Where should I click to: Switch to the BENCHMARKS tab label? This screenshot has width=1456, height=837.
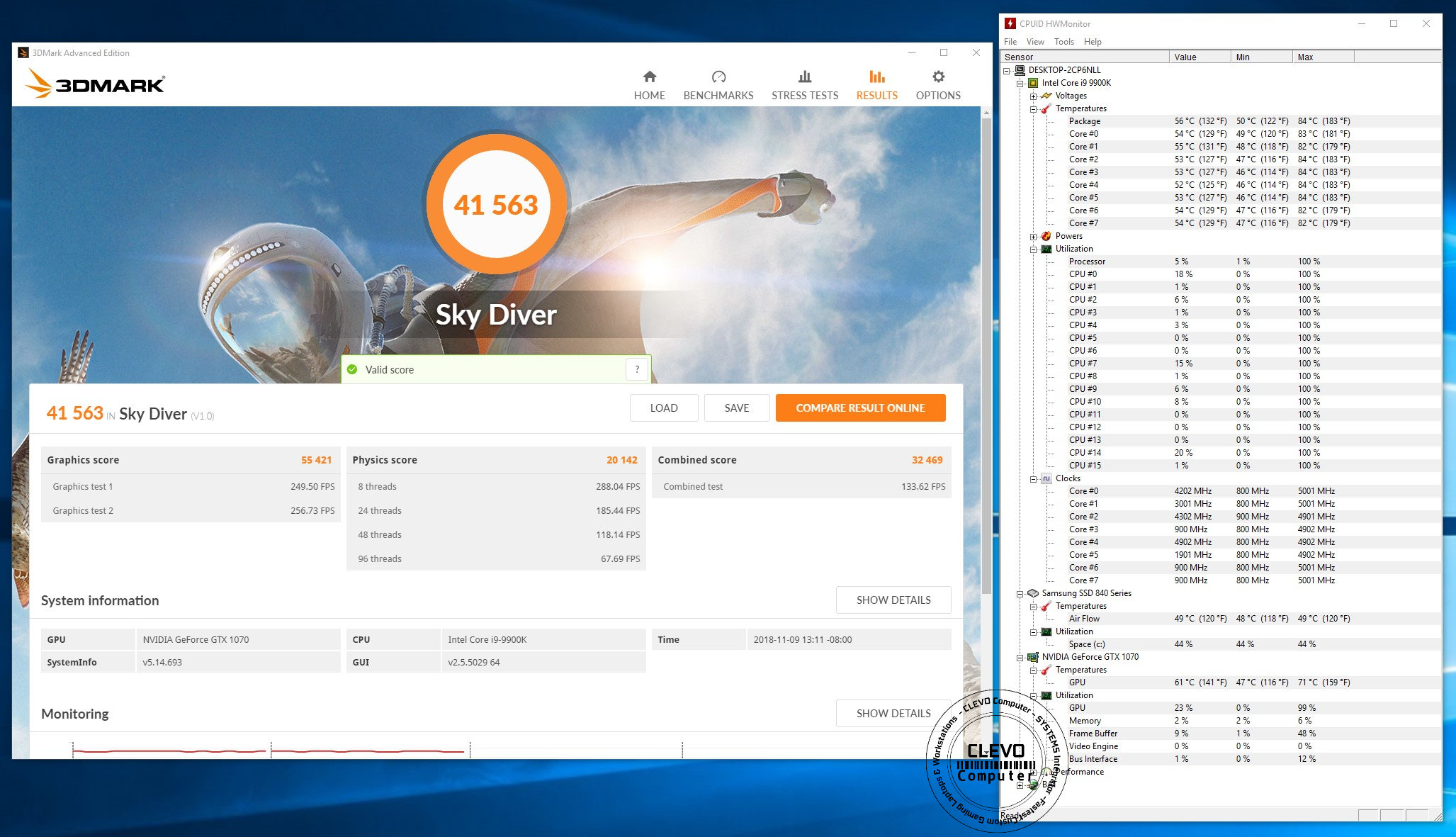(718, 95)
